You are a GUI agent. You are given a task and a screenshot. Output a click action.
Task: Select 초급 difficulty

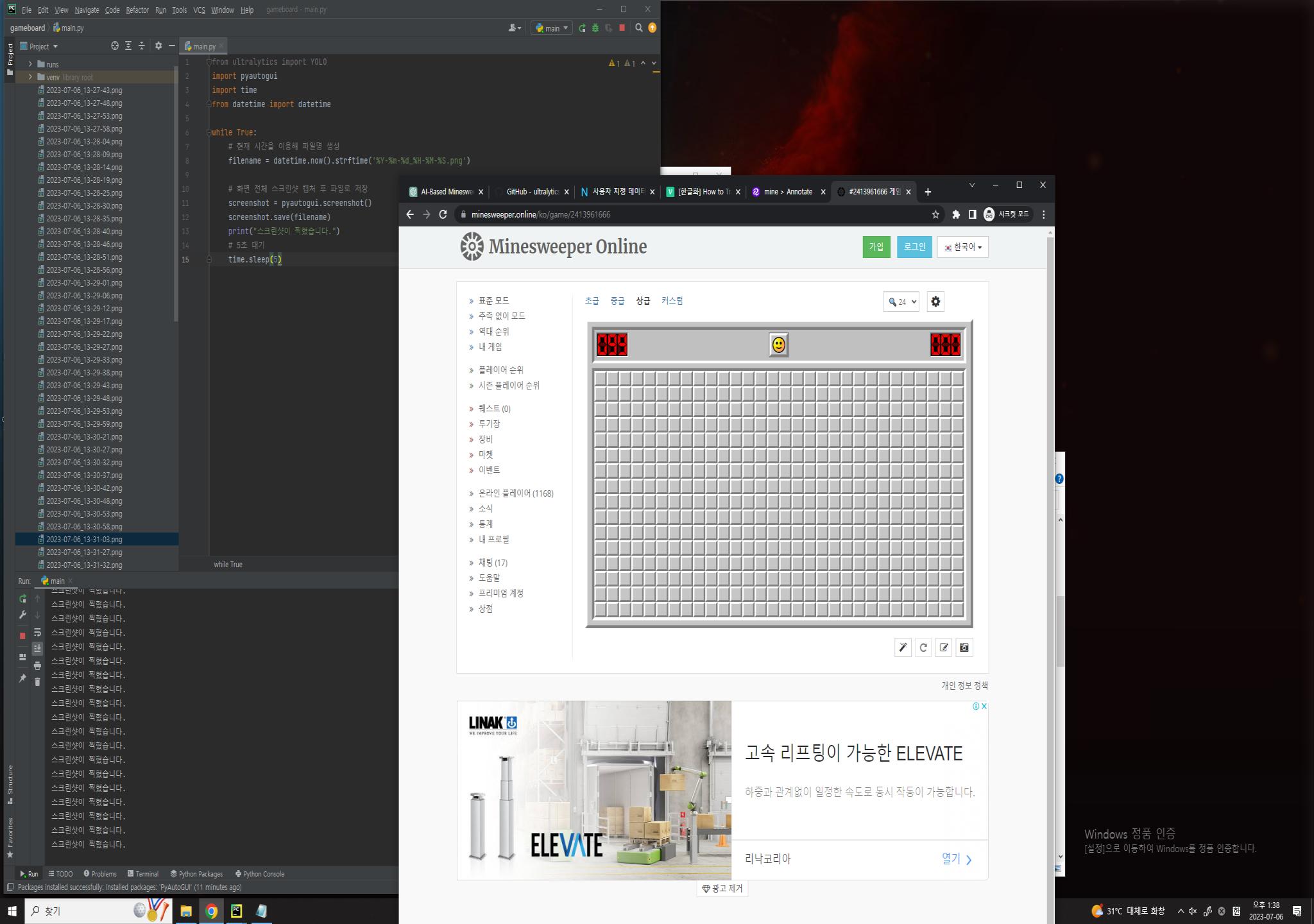click(x=592, y=300)
